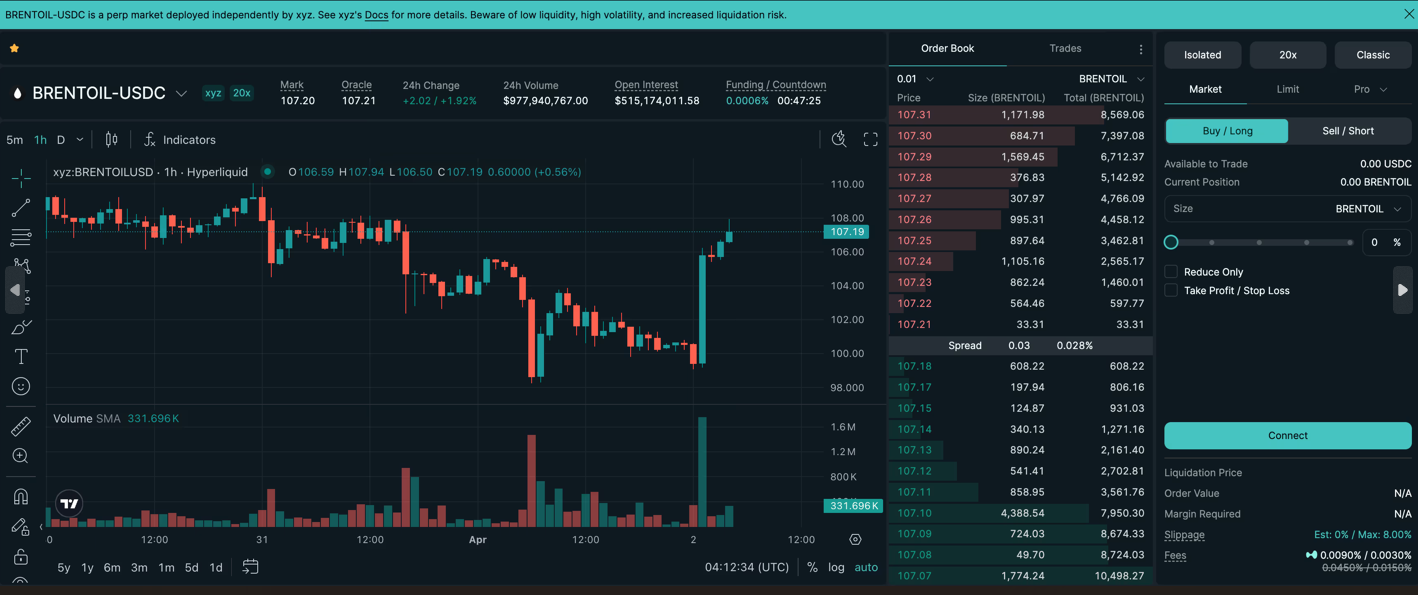Switch to the Order Book tab
Screen dimensions: 1418x595
947,48
